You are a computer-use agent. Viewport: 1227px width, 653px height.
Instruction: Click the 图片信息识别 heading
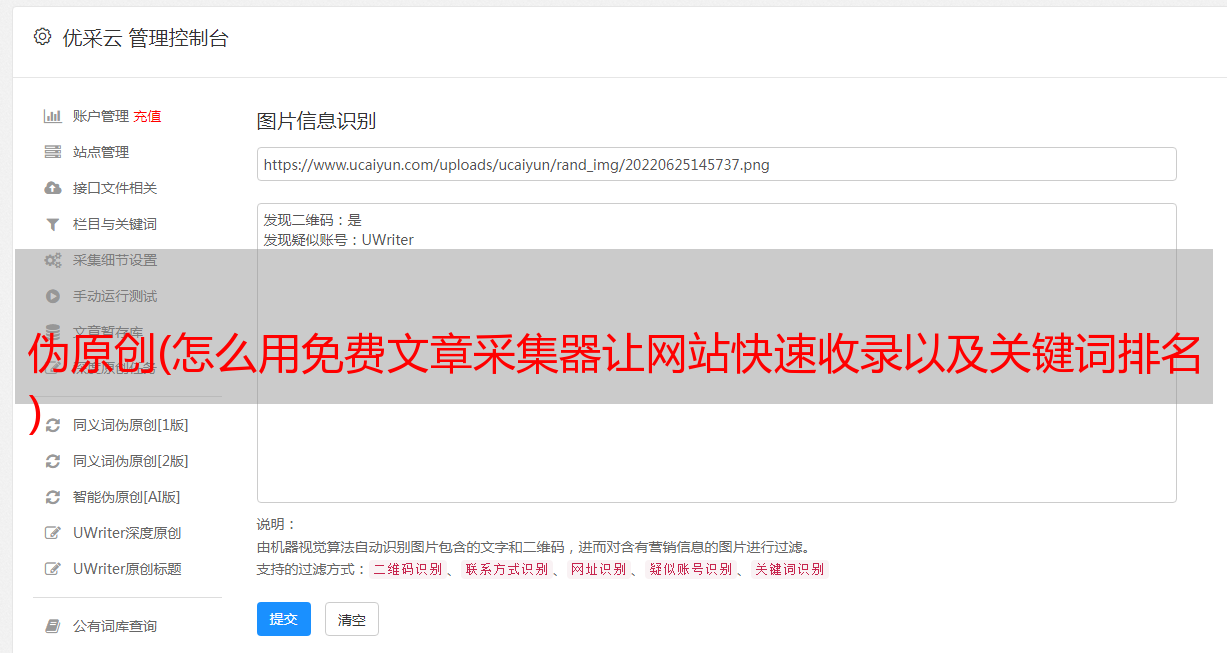pos(316,121)
